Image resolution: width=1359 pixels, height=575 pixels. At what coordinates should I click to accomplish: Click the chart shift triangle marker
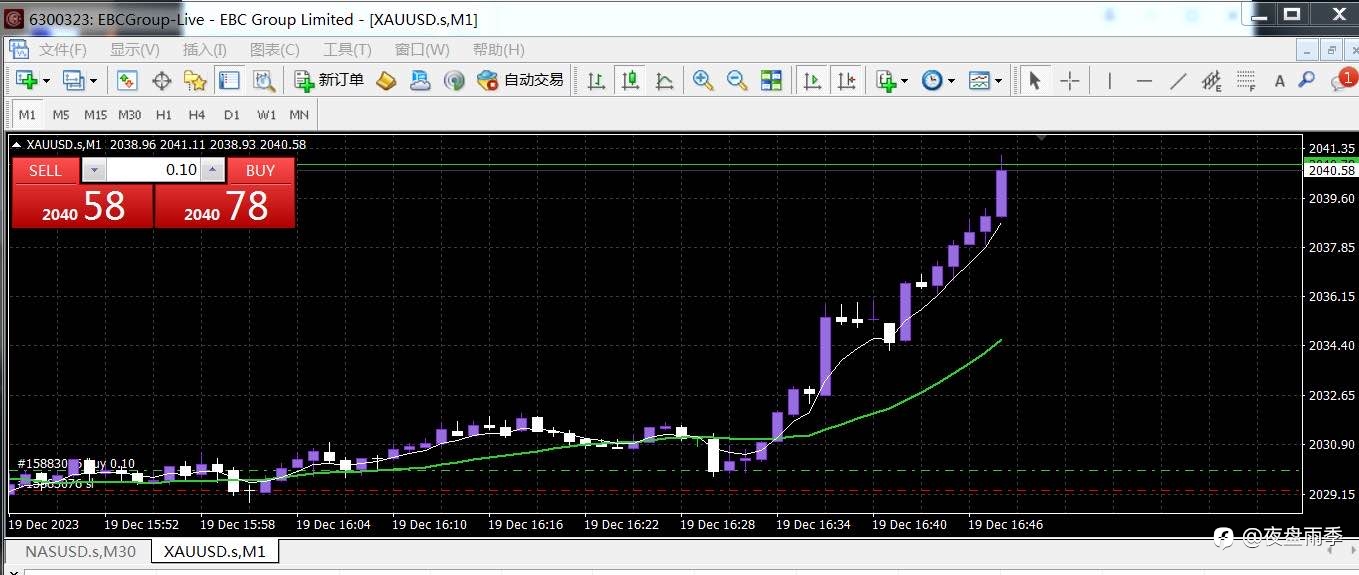(x=1042, y=136)
